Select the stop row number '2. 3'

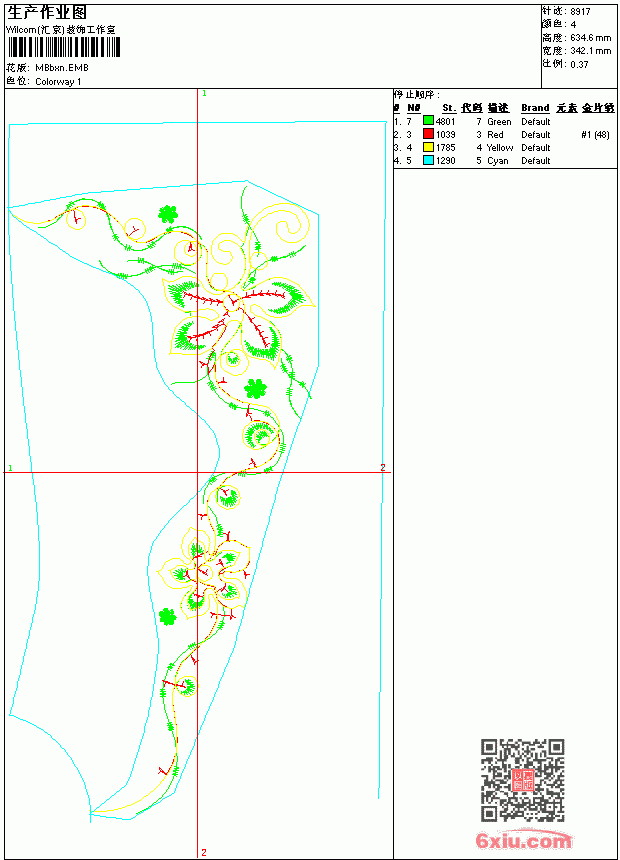pyautogui.click(x=403, y=134)
